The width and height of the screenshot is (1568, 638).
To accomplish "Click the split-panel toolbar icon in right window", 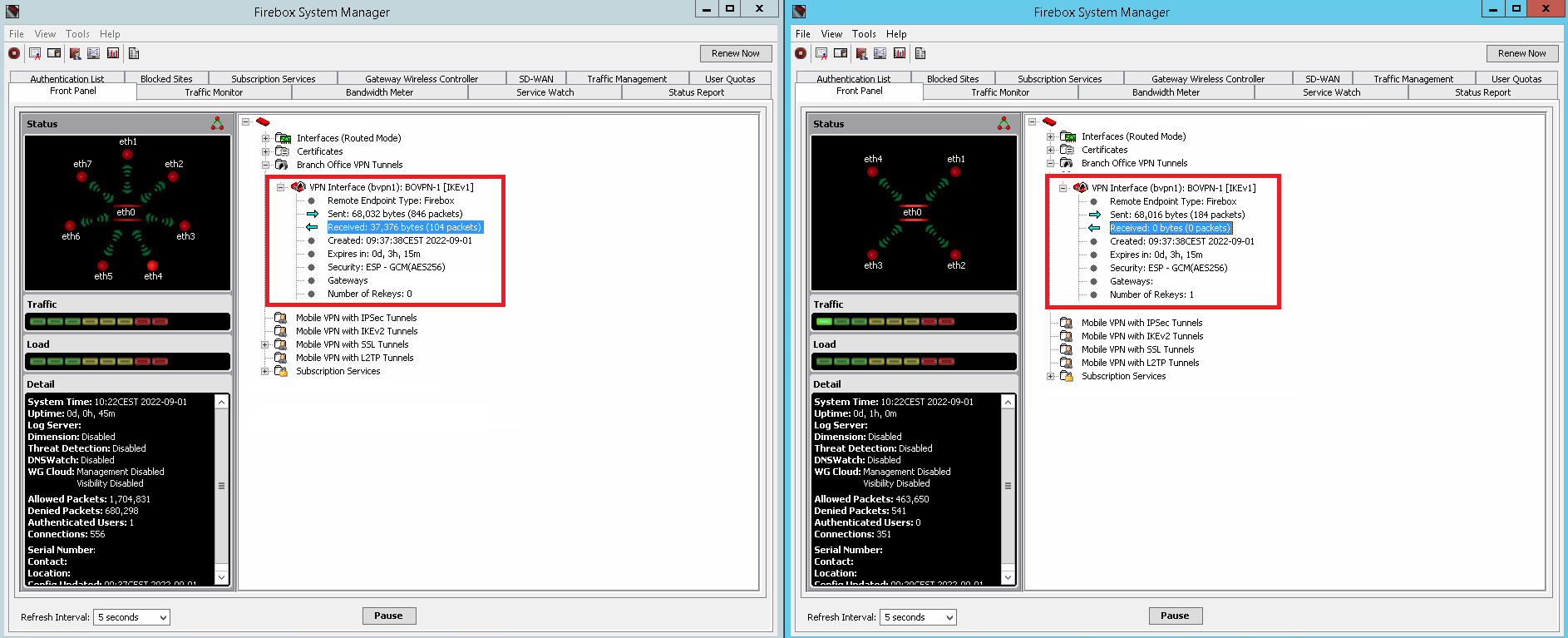I will [x=841, y=53].
